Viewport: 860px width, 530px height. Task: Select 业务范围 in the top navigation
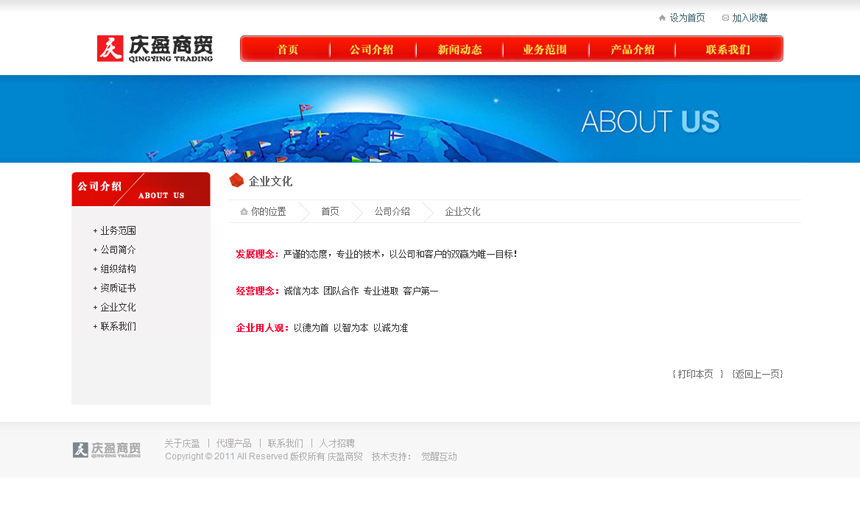[x=545, y=49]
